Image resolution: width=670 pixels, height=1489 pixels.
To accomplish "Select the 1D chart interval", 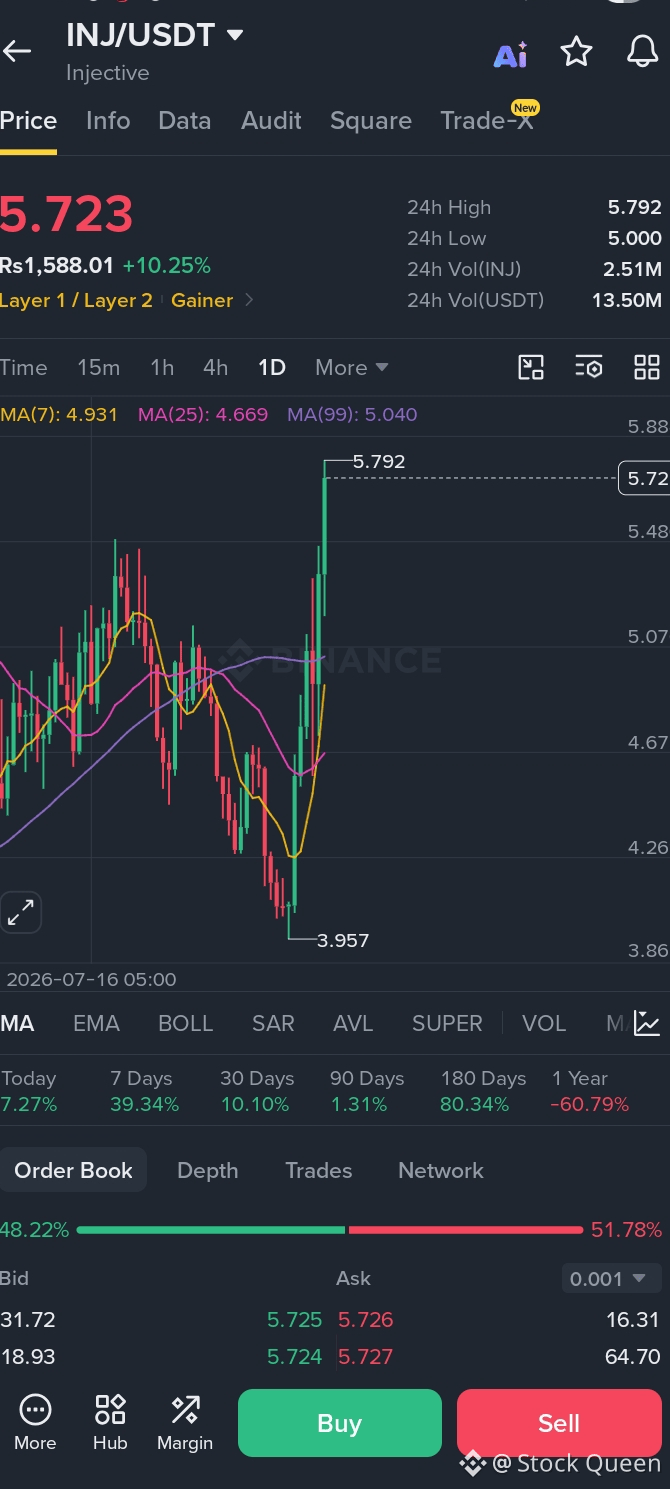I will 272,367.
